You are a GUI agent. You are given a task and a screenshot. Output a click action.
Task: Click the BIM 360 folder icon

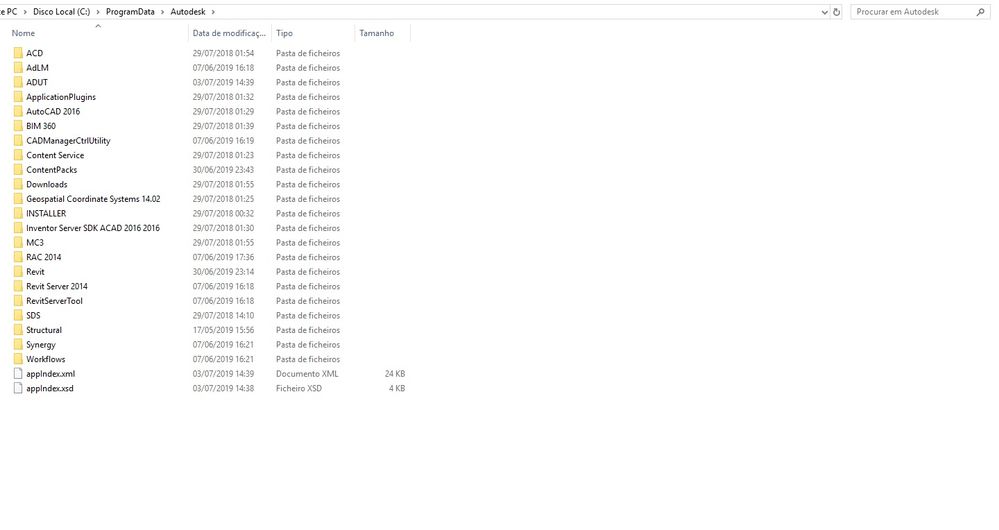[x=18, y=126]
